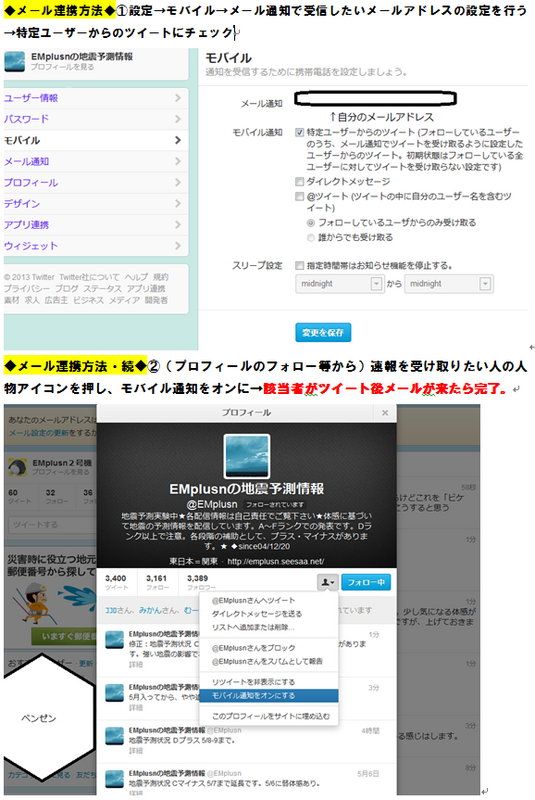The image size is (535, 800).
Task: Open the second midnight sleep-time dropdown
Action: [448, 284]
